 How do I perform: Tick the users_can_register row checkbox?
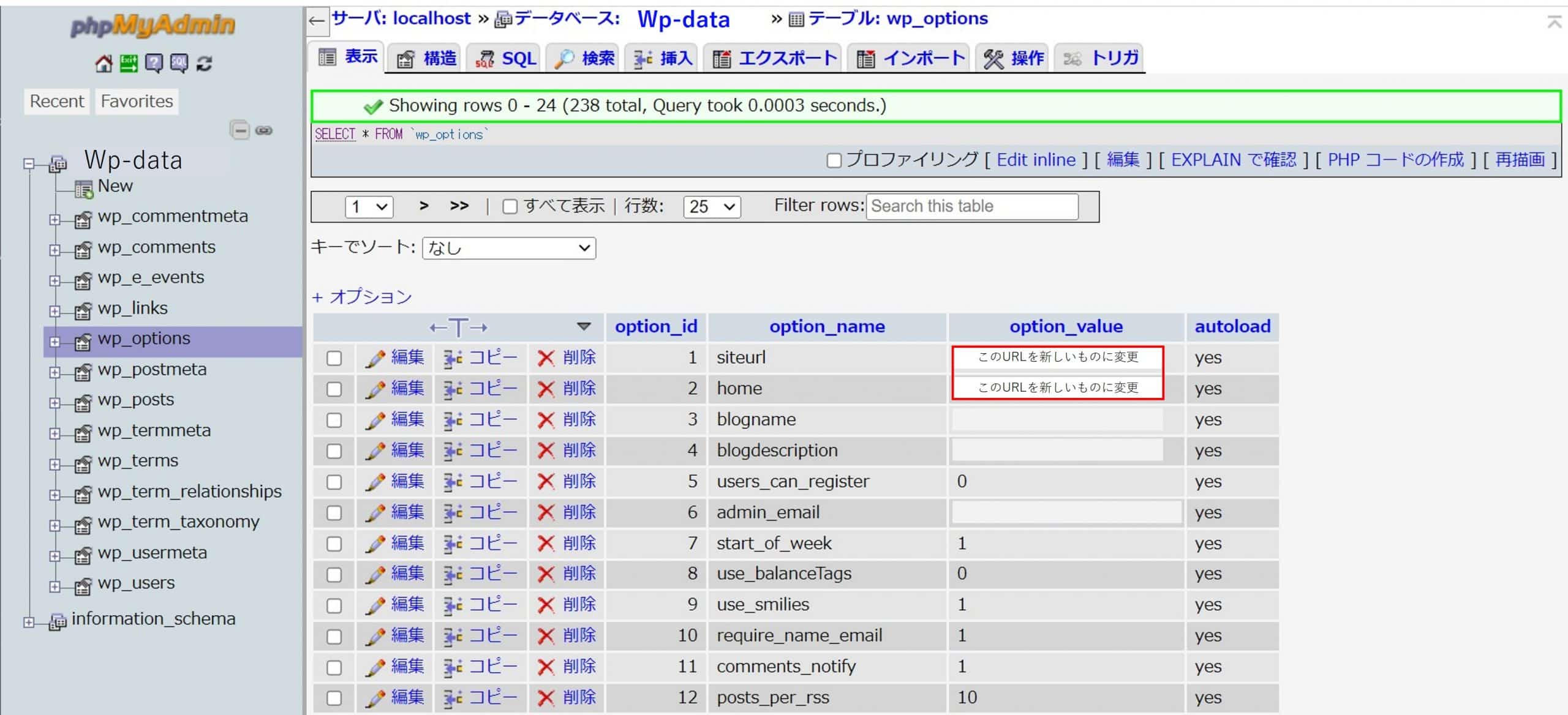pos(334,482)
